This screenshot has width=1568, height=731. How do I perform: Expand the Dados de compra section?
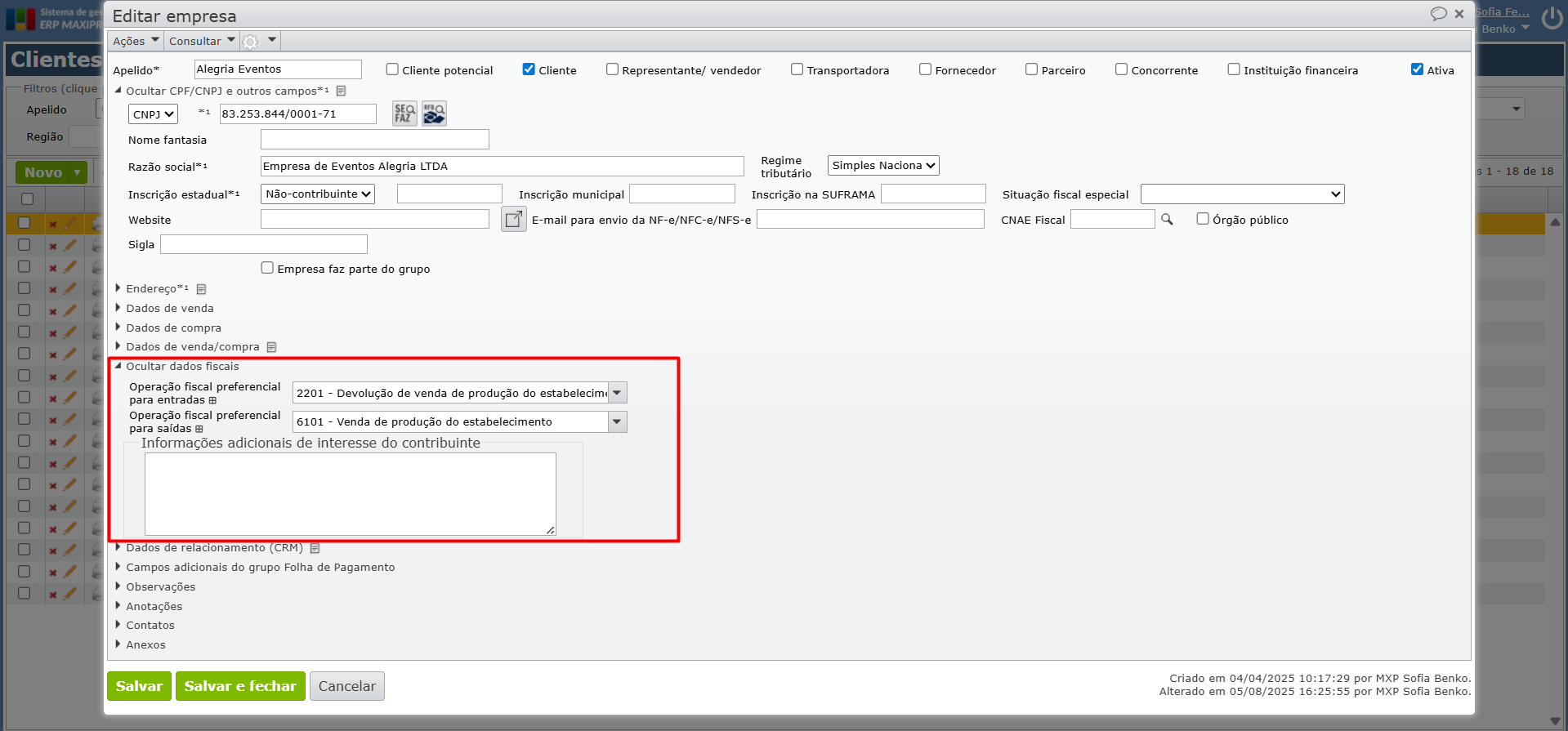pos(168,328)
